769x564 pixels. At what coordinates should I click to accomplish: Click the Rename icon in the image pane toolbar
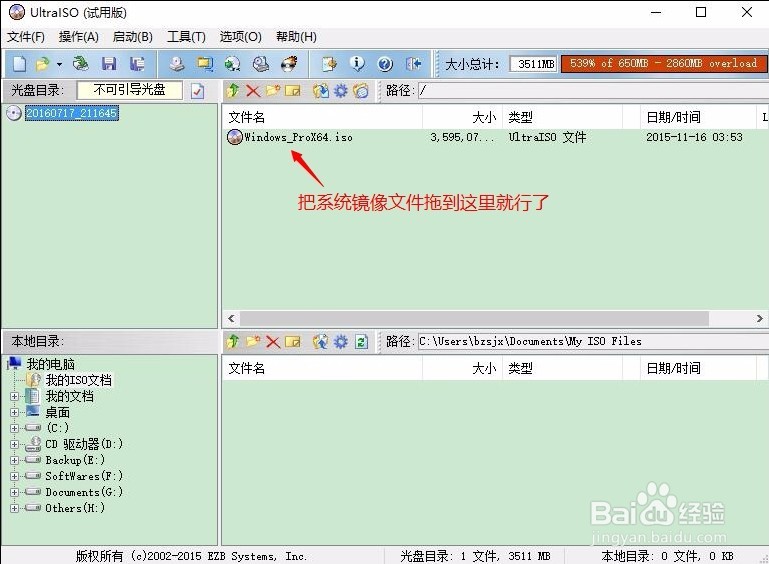(x=293, y=91)
